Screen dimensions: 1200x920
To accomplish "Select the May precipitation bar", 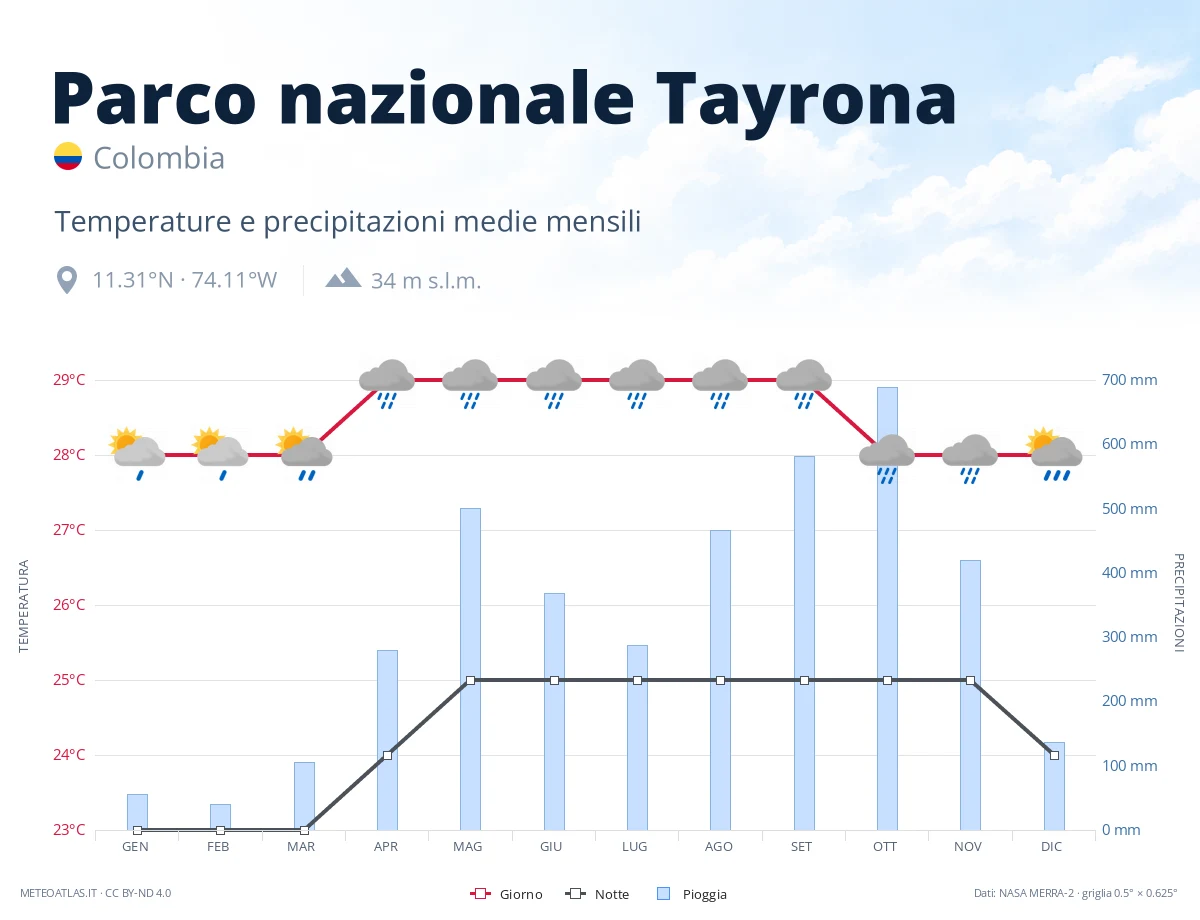I will click(470, 669).
